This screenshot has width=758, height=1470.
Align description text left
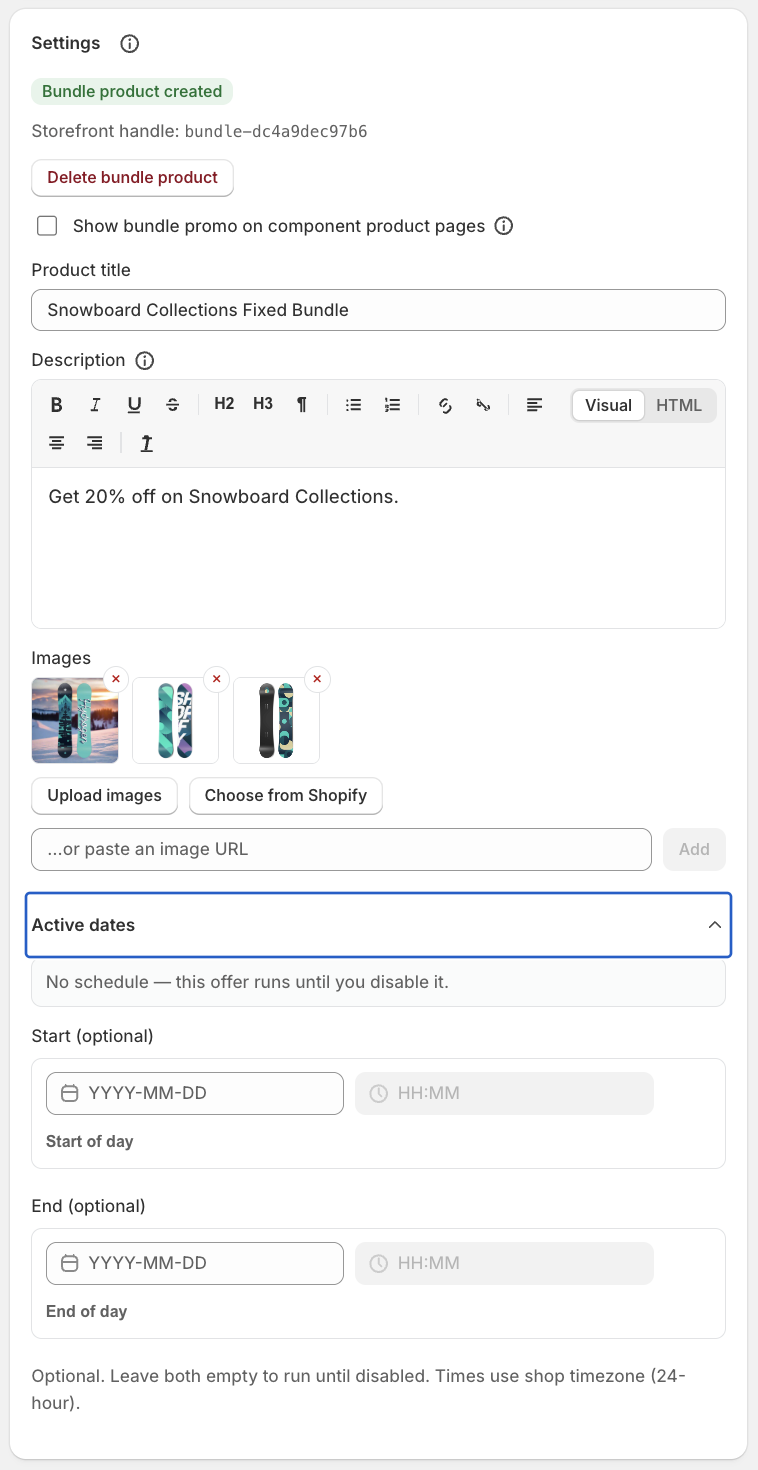point(535,405)
